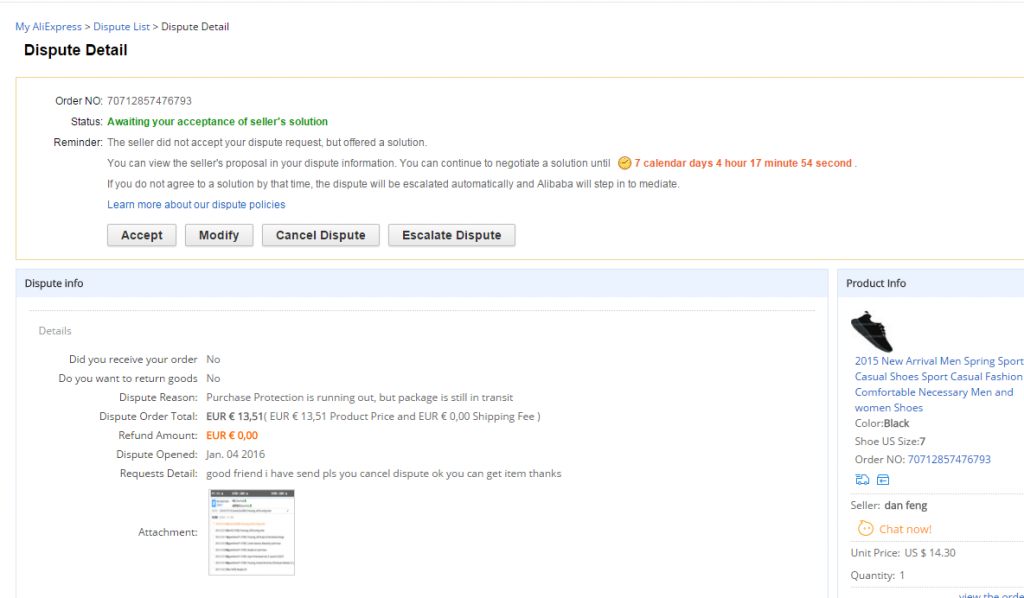This screenshot has width=1024, height=598.
Task: Open the black shoe product image
Action: [871, 332]
